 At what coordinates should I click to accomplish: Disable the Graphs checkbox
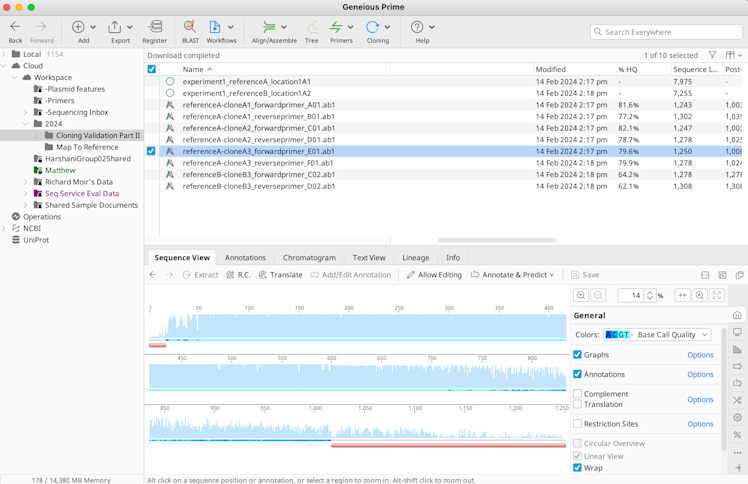pyautogui.click(x=578, y=355)
